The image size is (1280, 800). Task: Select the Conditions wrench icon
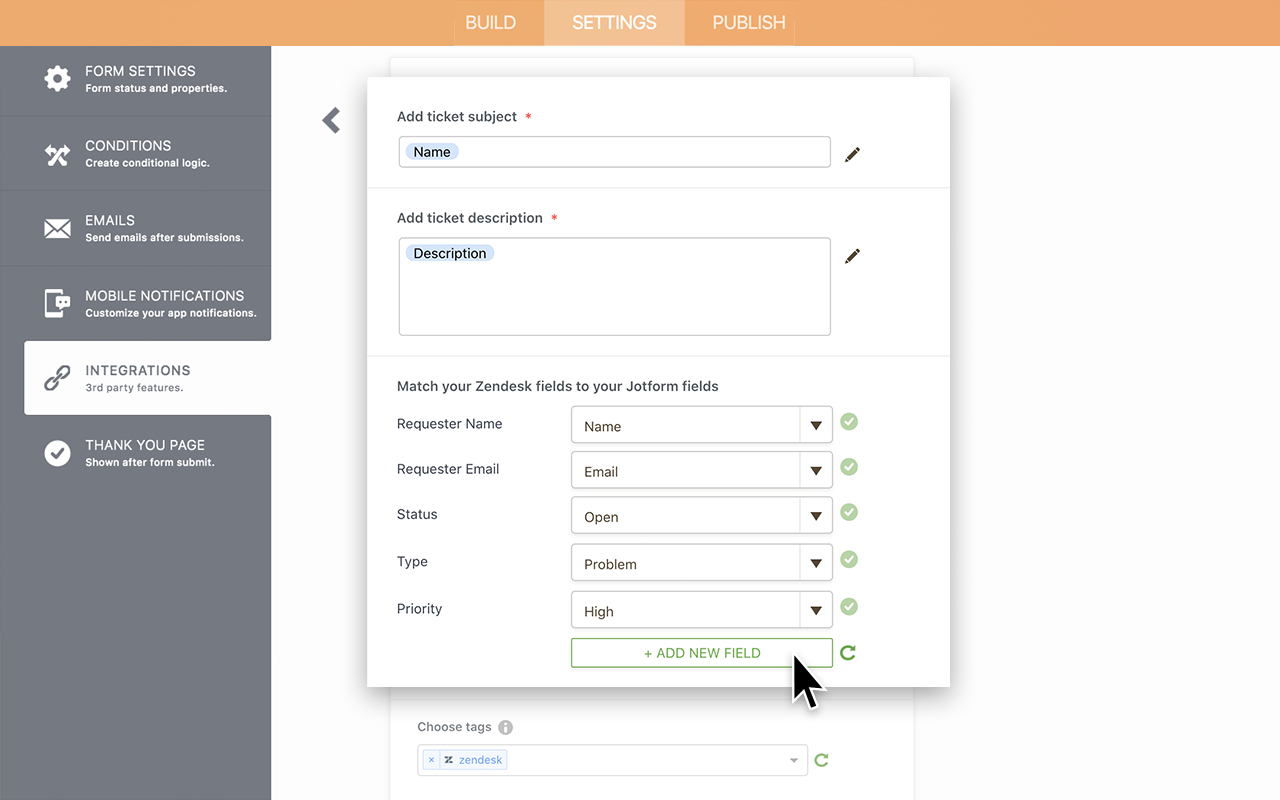[x=57, y=152]
